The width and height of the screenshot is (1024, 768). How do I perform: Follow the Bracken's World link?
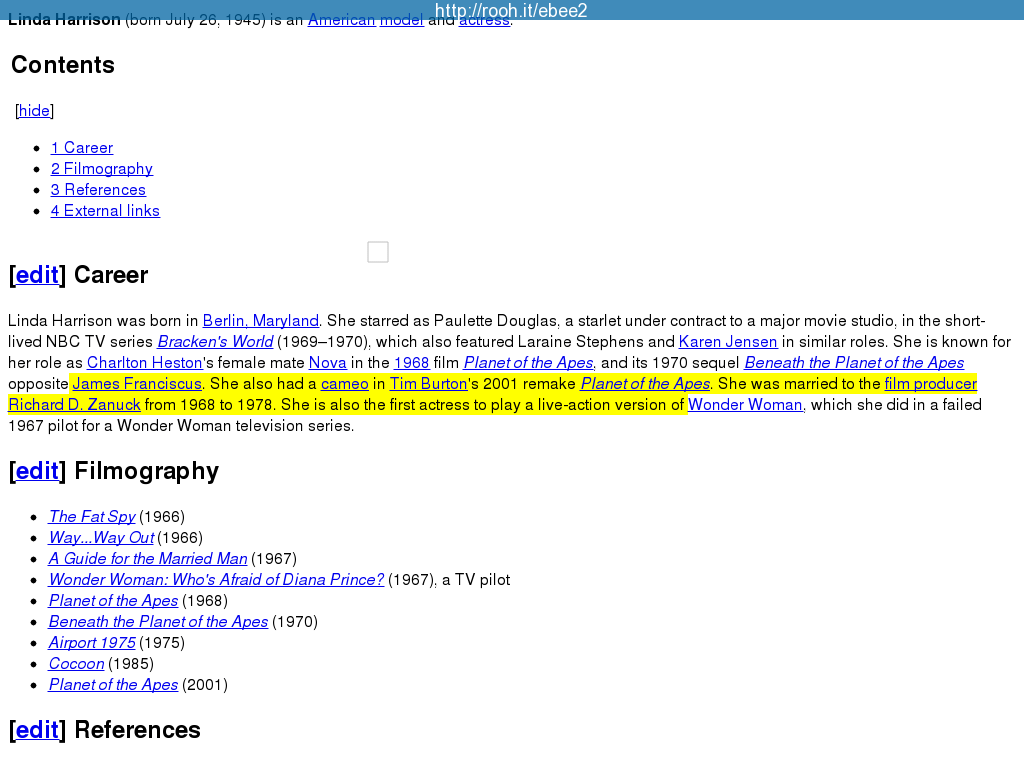coord(215,342)
